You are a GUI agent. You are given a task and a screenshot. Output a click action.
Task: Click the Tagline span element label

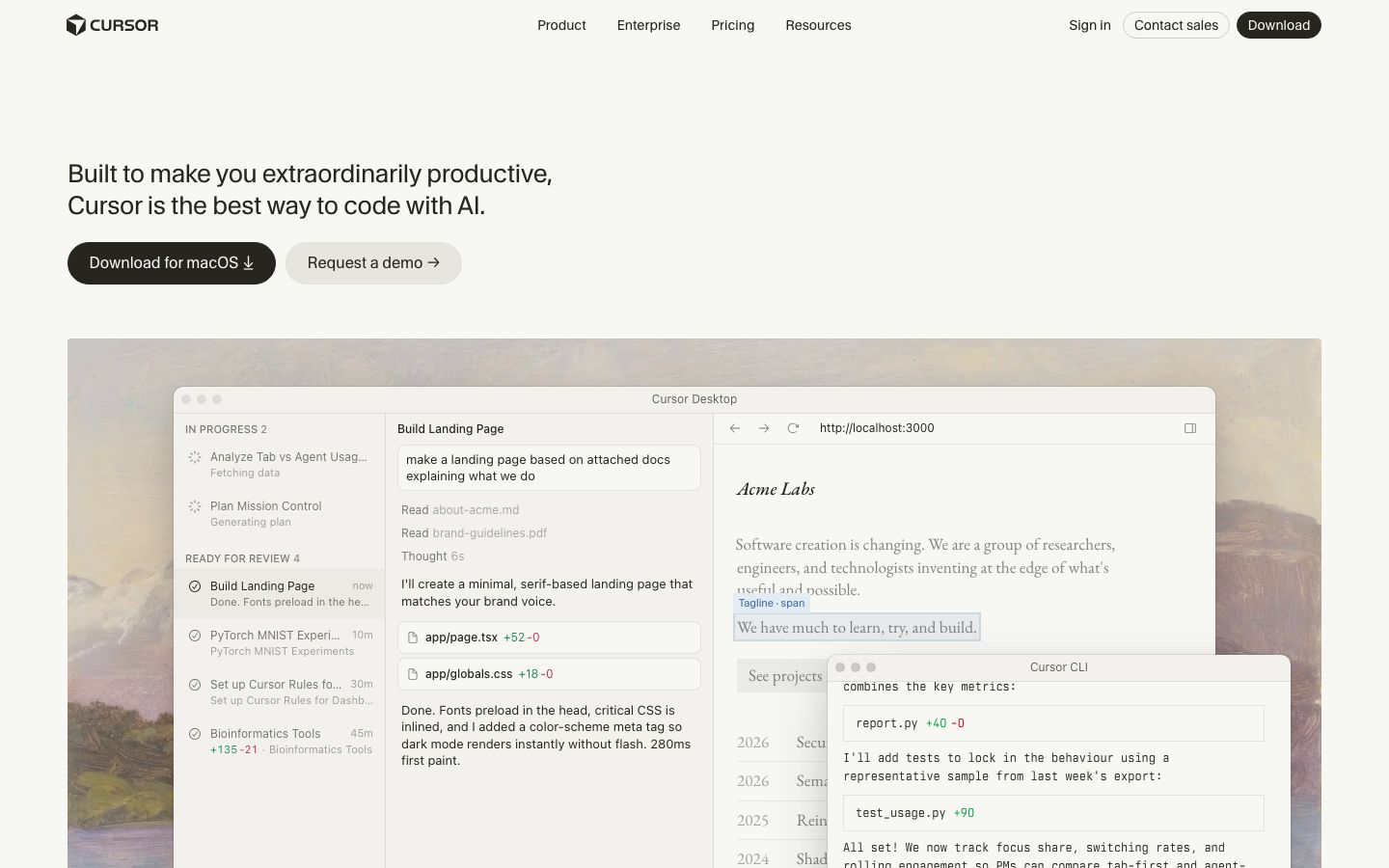pos(772,603)
